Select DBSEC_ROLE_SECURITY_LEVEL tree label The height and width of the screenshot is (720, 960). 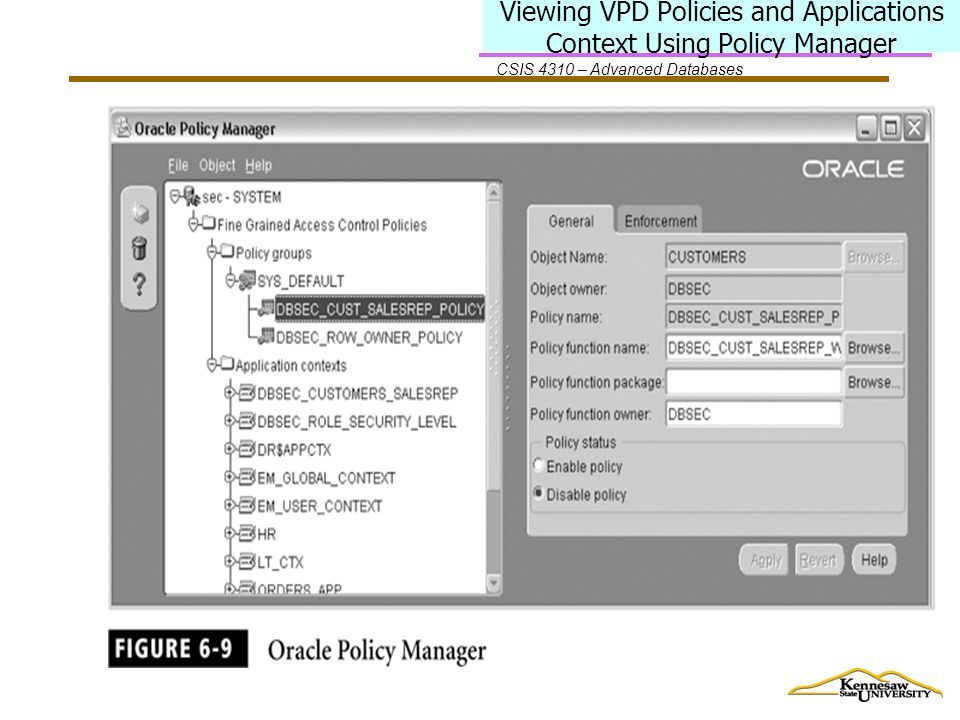[356, 421]
